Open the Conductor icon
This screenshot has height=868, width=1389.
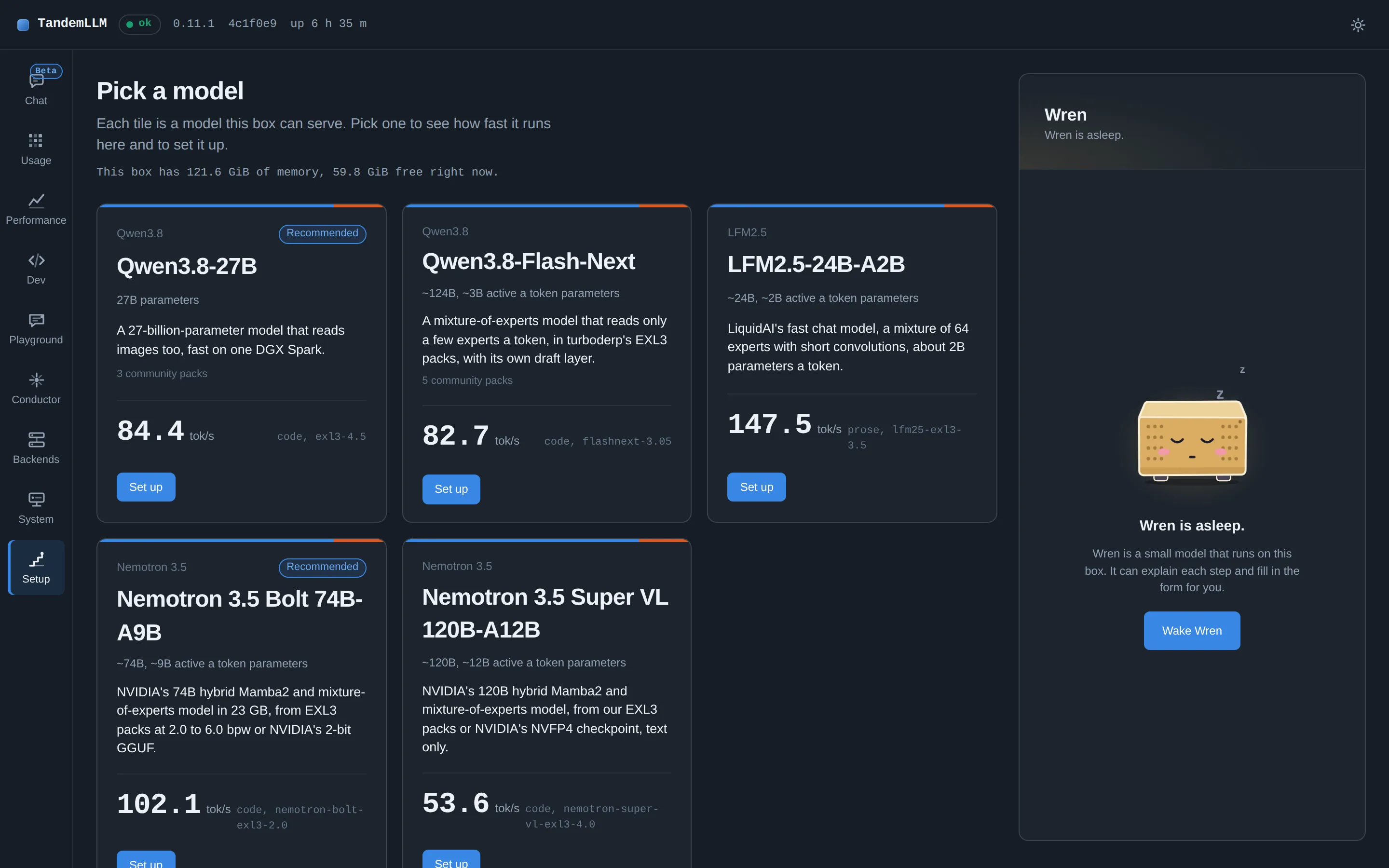36,380
